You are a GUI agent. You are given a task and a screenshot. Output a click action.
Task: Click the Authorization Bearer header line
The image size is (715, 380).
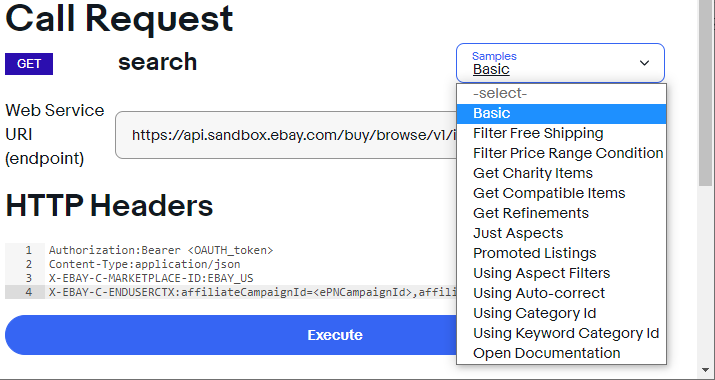click(x=161, y=250)
